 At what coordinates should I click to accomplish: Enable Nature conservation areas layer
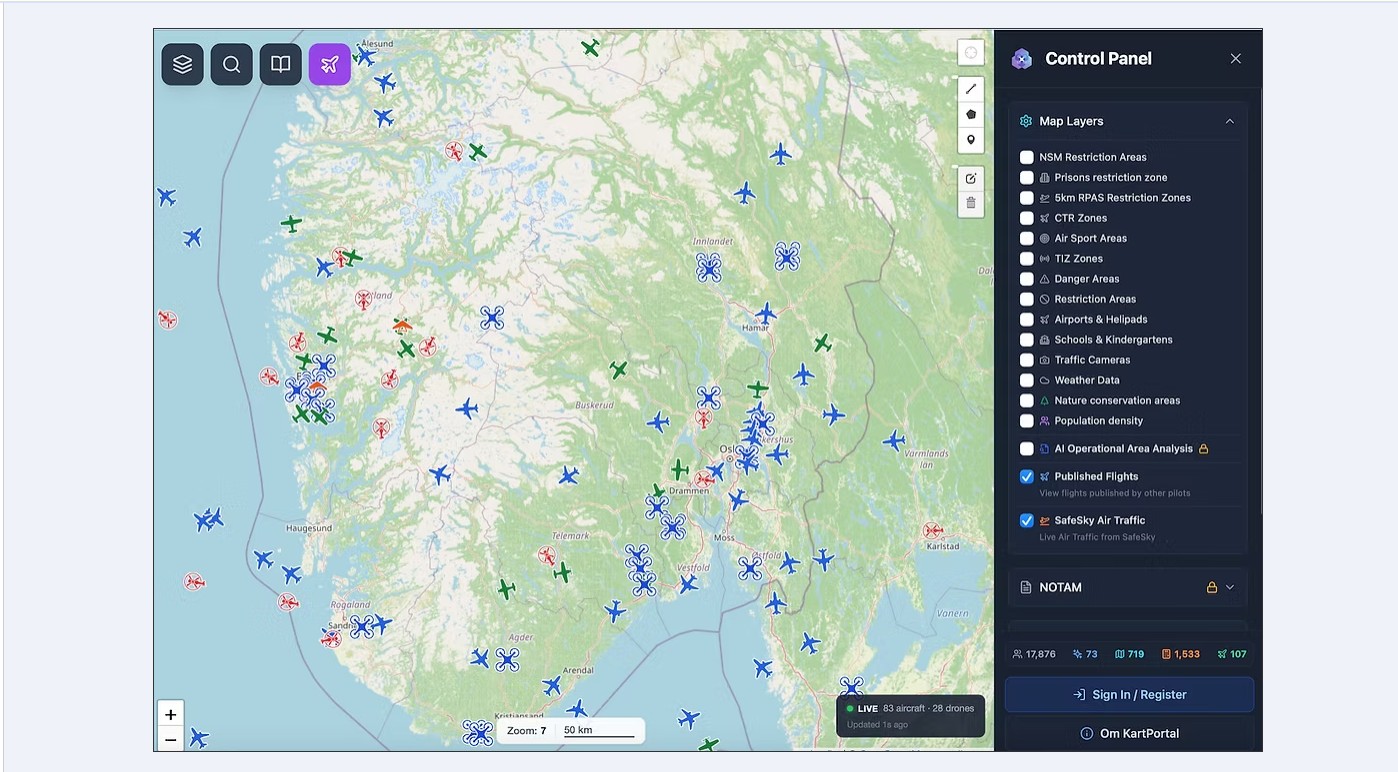click(x=1027, y=400)
